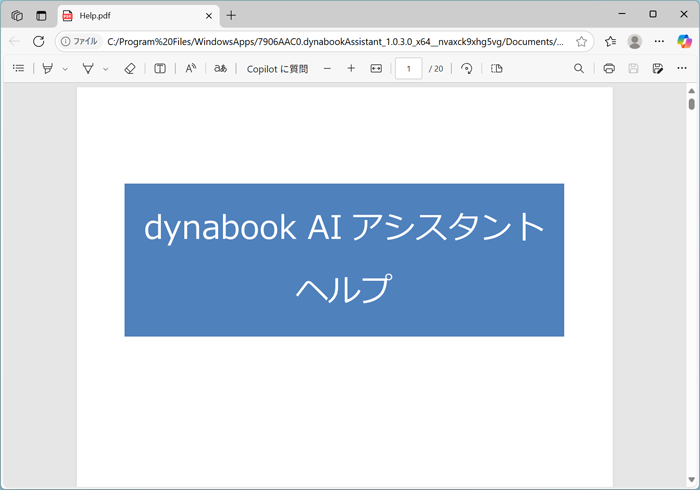This screenshot has width=700, height=490.
Task: Click the translate aあ icon
Action: pos(221,68)
